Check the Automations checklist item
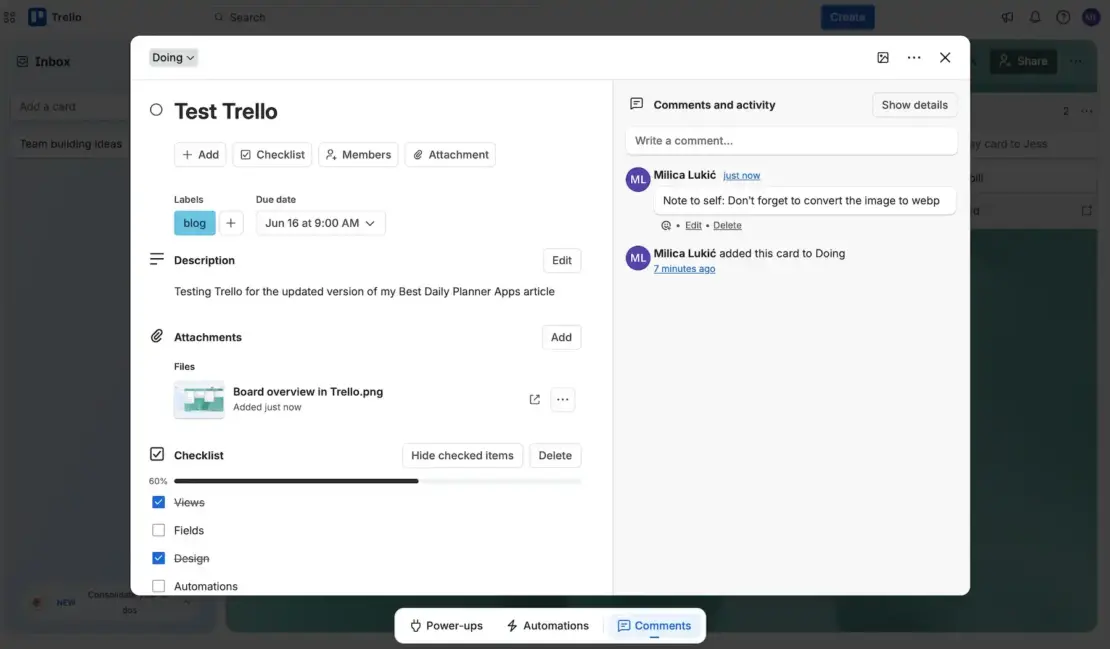1110x649 pixels. (x=159, y=586)
